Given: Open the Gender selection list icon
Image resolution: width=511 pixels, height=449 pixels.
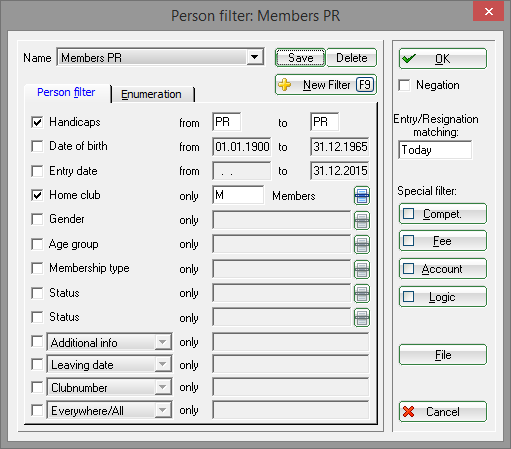Looking at the screenshot, I should [362, 220].
